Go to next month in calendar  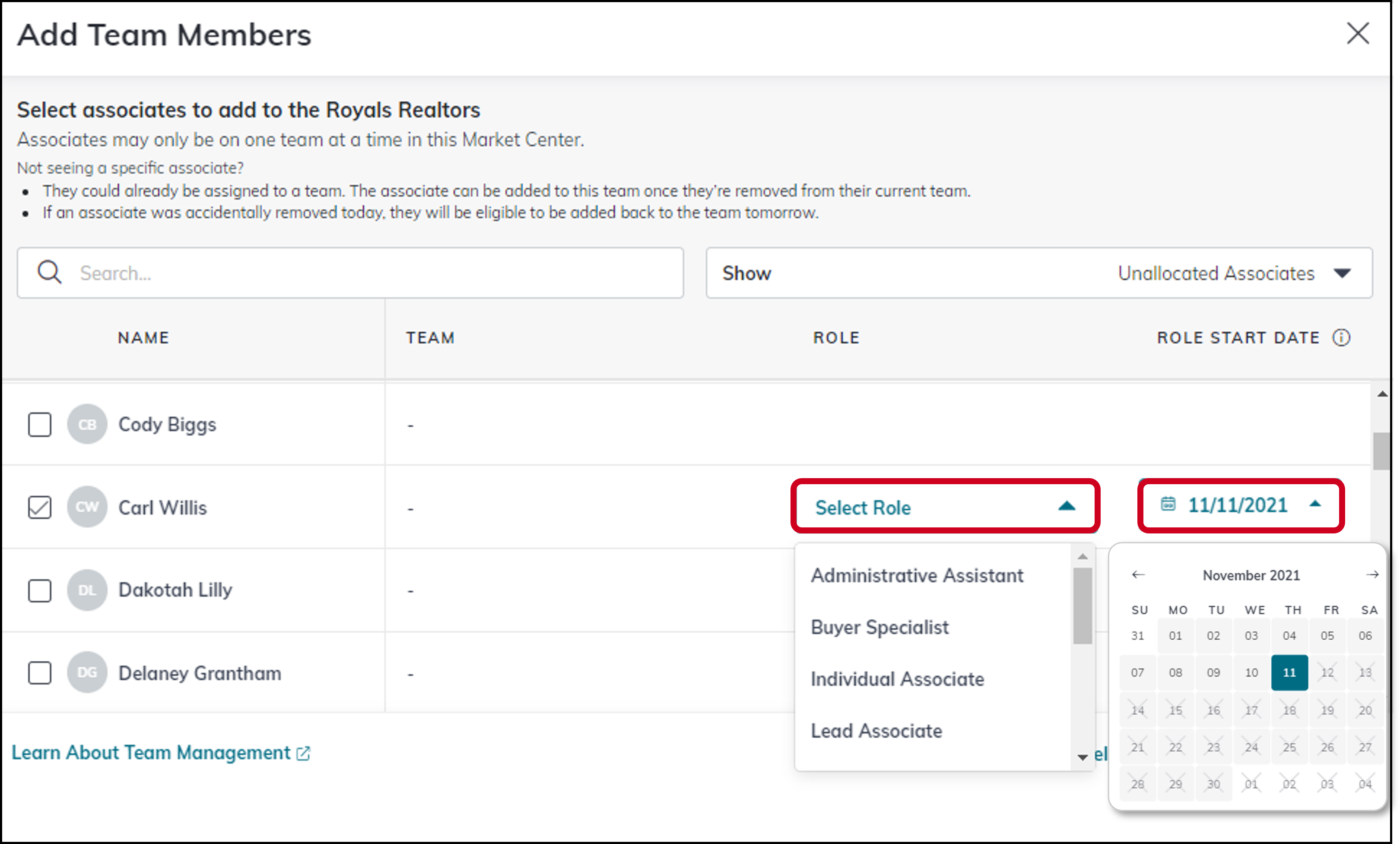pos(1372,575)
